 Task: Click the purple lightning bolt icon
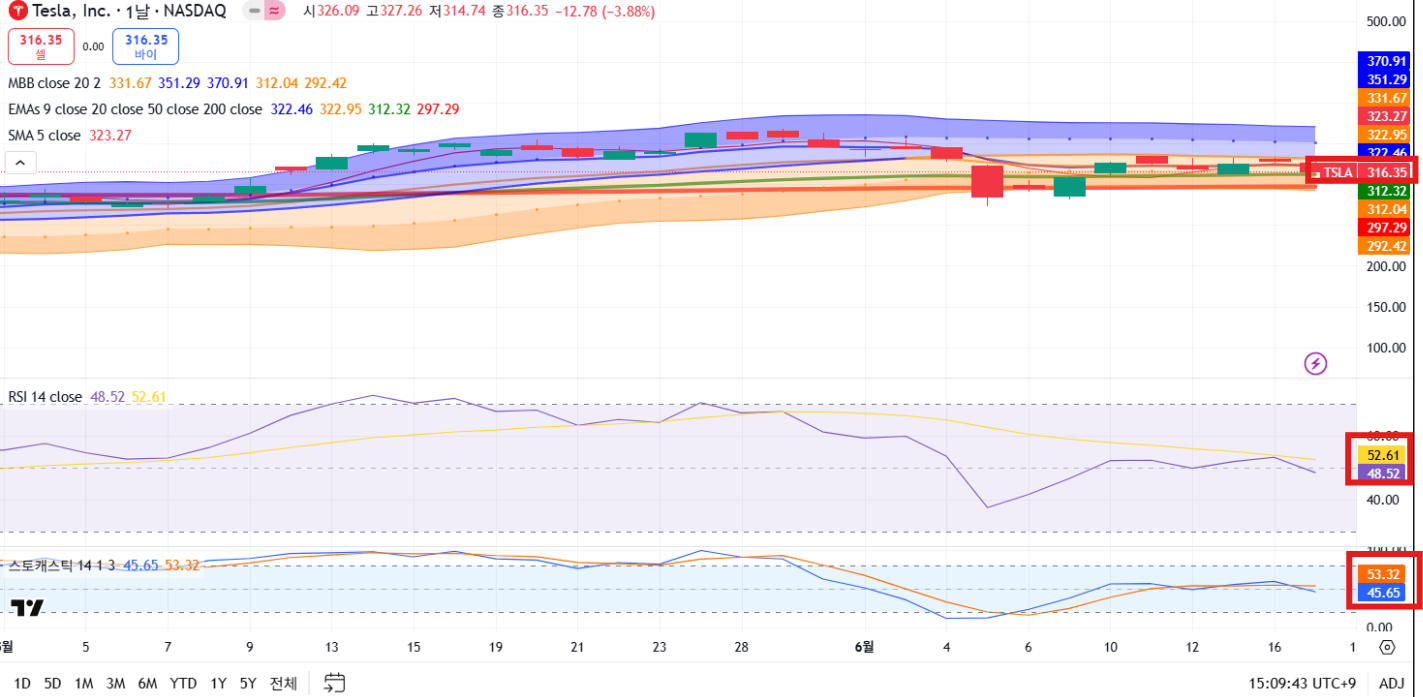click(1315, 364)
